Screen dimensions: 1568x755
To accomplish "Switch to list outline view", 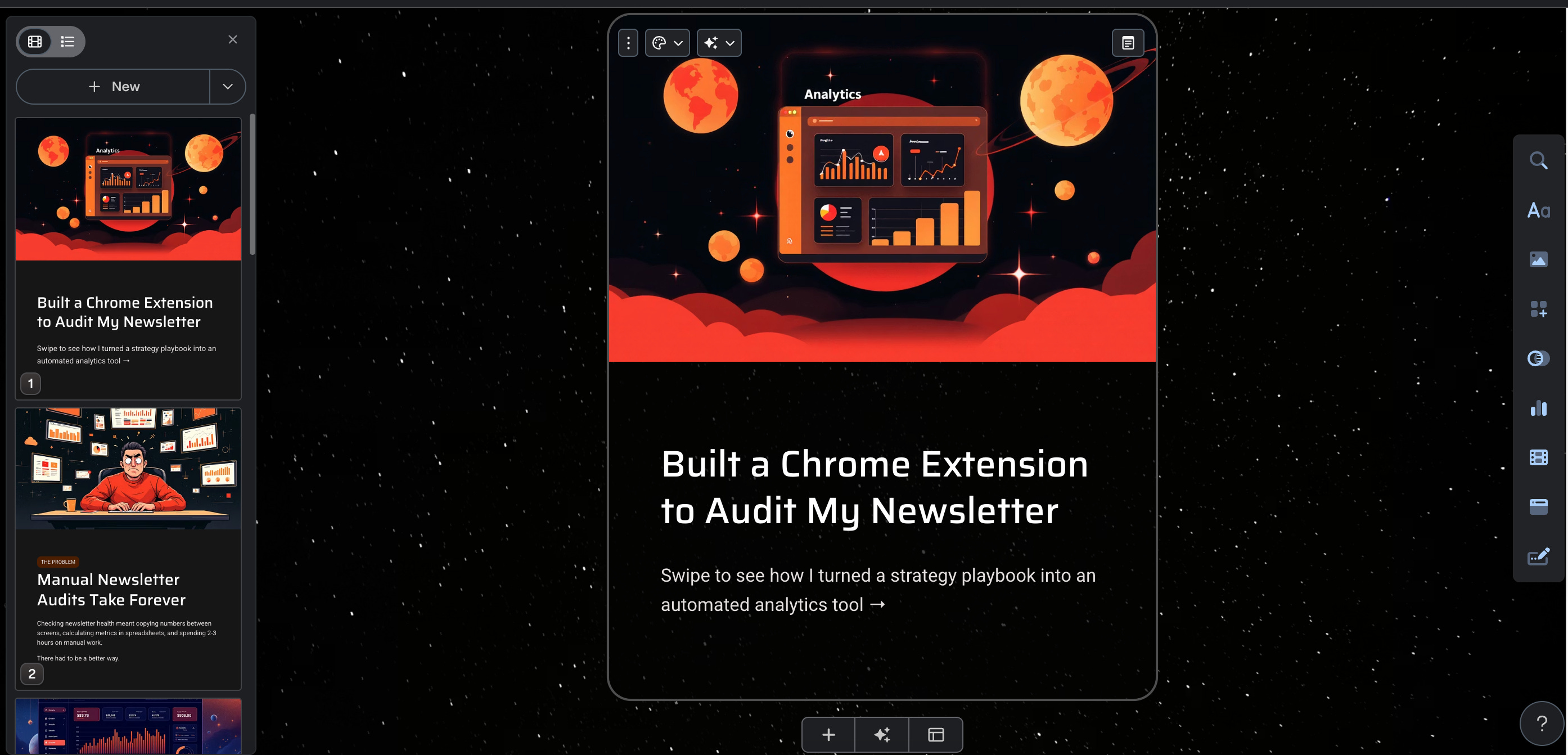I will pyautogui.click(x=67, y=42).
